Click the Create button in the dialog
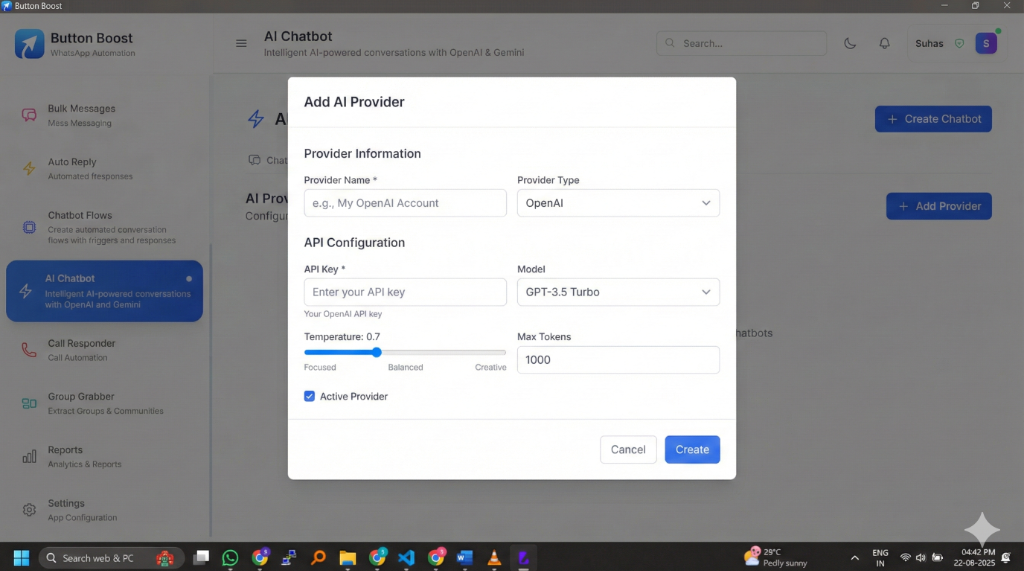This screenshot has width=1024, height=571. coord(692,449)
